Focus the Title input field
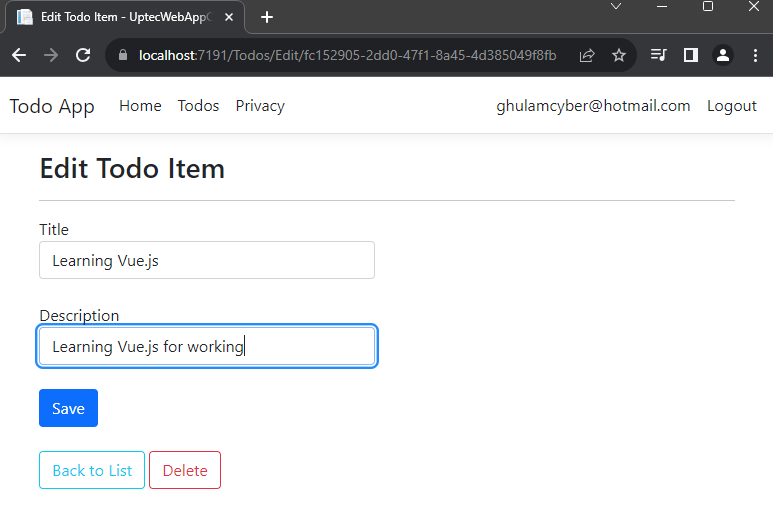773x532 pixels. (207, 260)
